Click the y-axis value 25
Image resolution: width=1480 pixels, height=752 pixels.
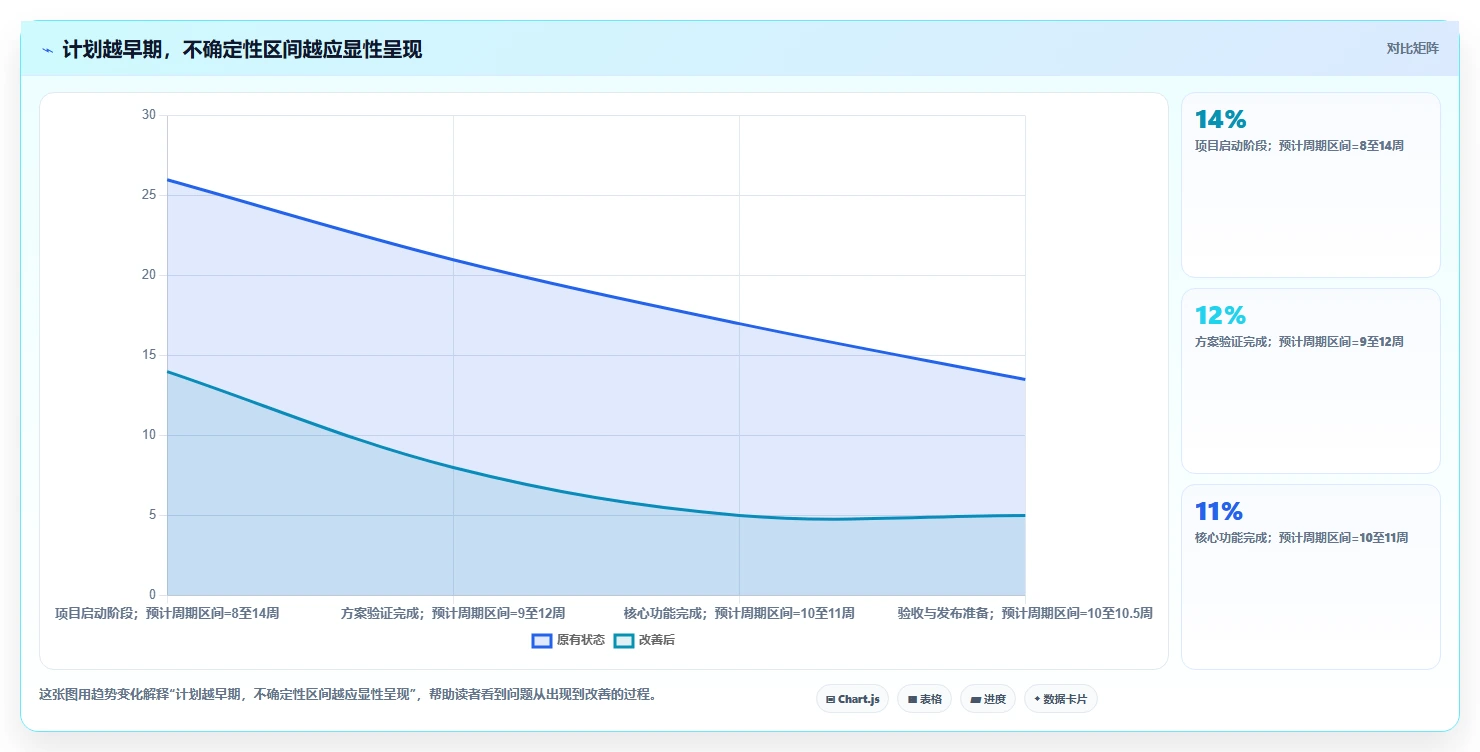pos(149,195)
